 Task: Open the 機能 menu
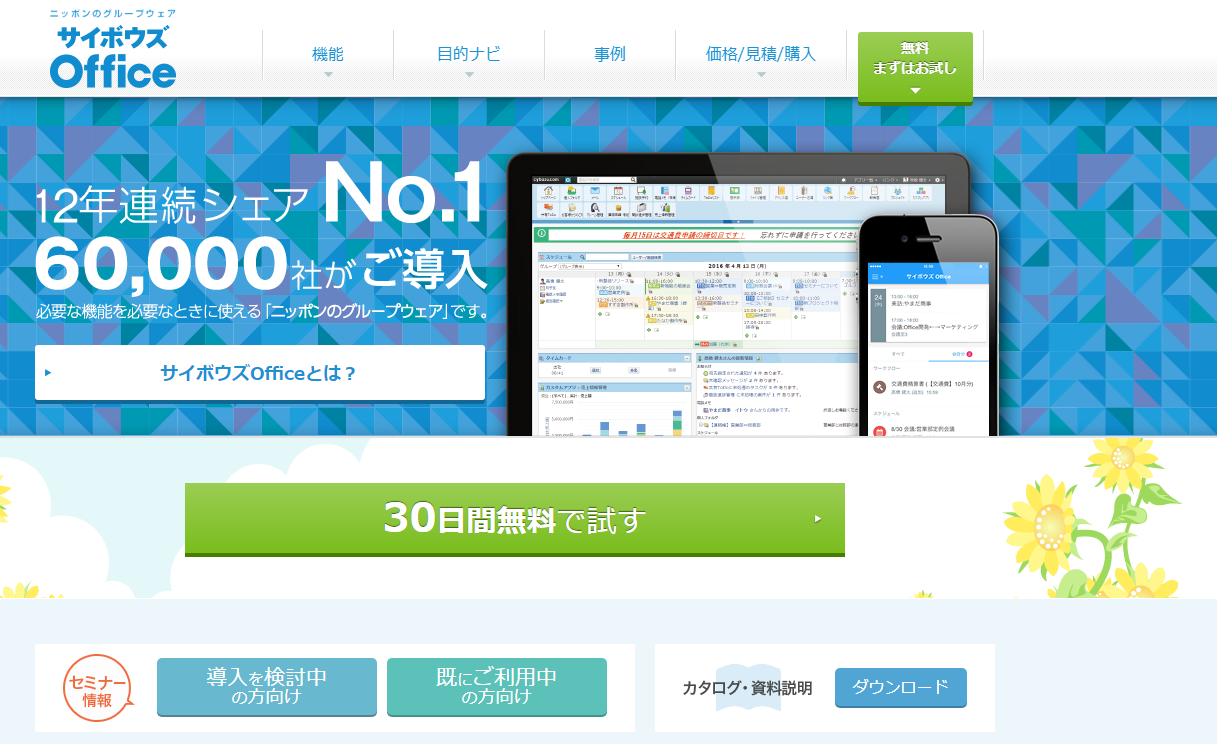328,55
